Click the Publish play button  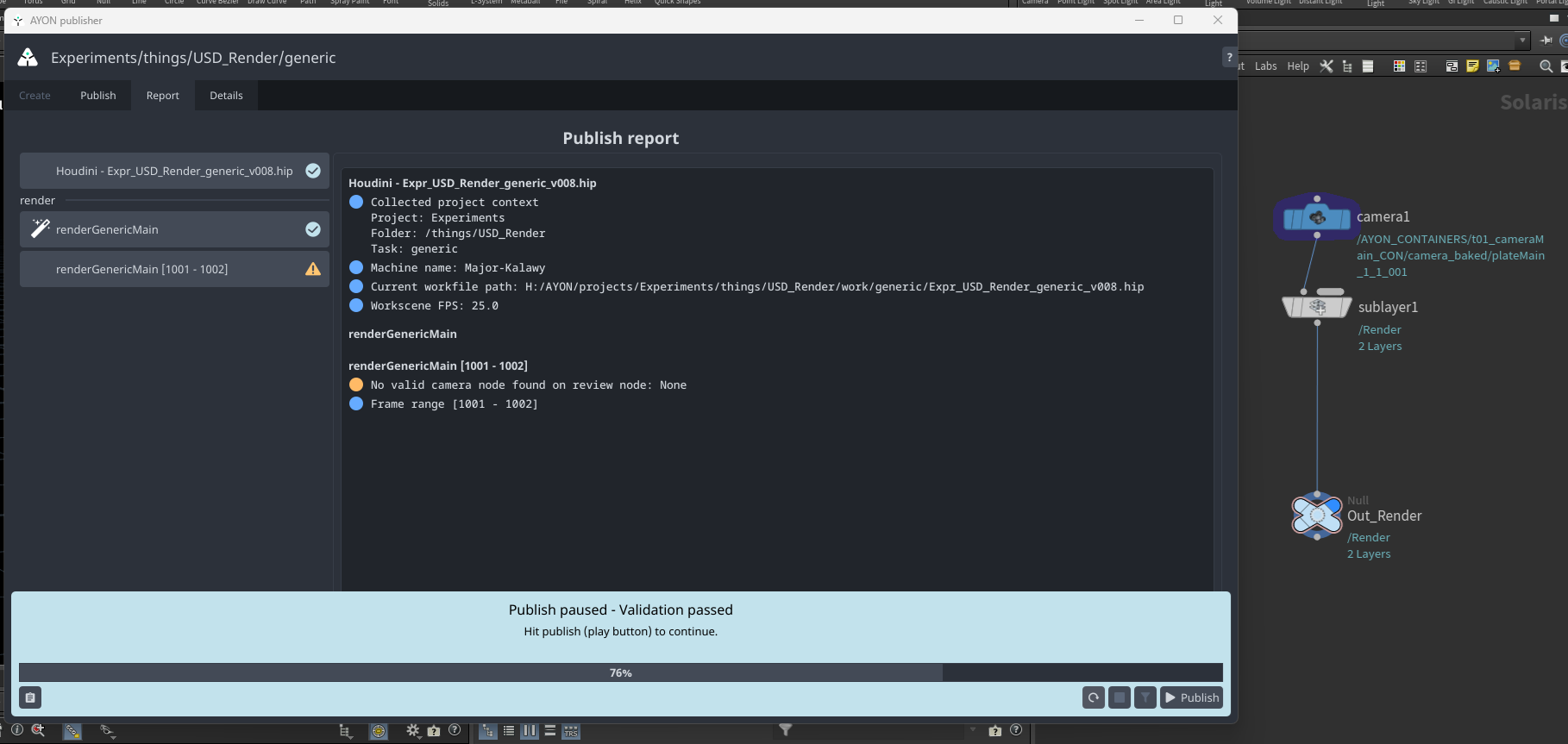[1191, 697]
